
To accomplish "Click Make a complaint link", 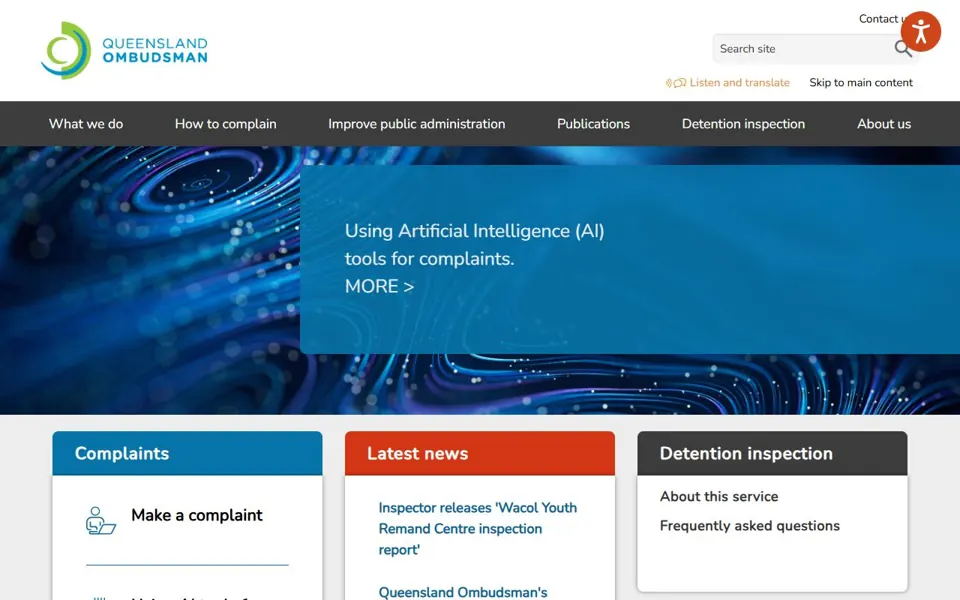I will (x=197, y=516).
